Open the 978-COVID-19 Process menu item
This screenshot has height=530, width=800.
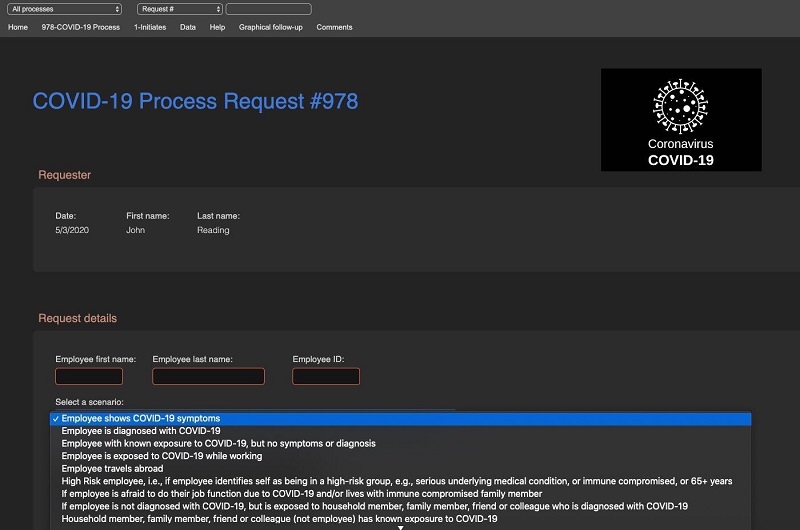pos(81,27)
